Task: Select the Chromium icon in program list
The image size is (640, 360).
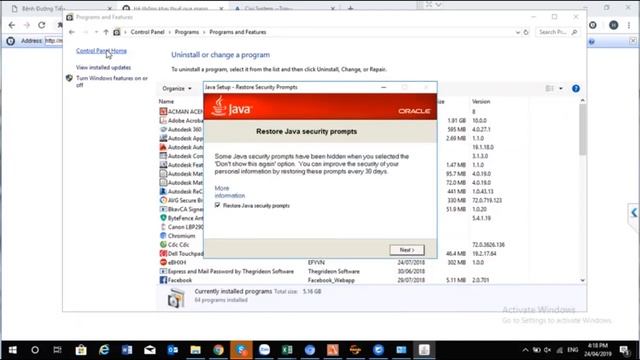Action: (163, 236)
